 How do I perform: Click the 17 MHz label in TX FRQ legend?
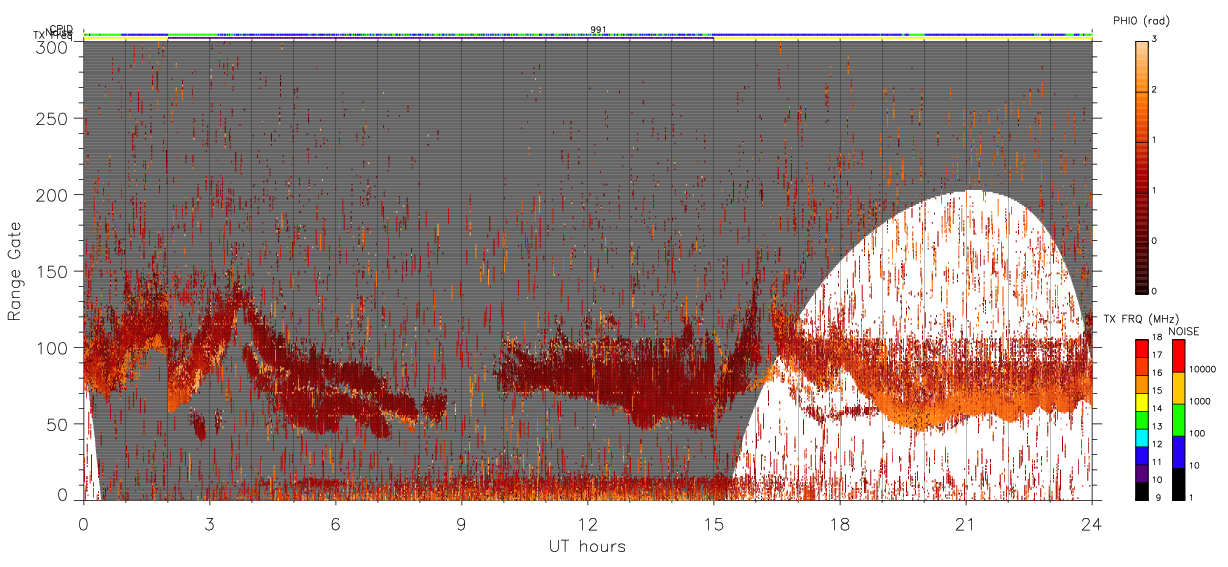[1156, 355]
